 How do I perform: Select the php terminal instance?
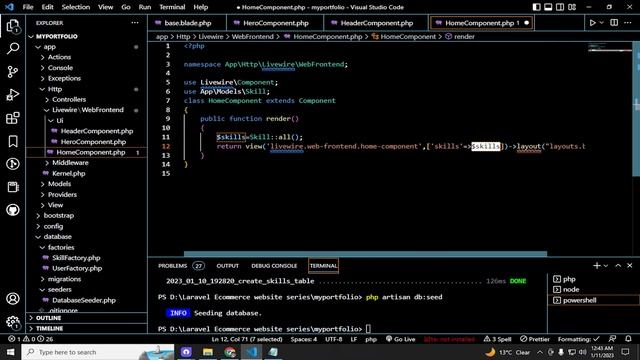(x=594, y=279)
